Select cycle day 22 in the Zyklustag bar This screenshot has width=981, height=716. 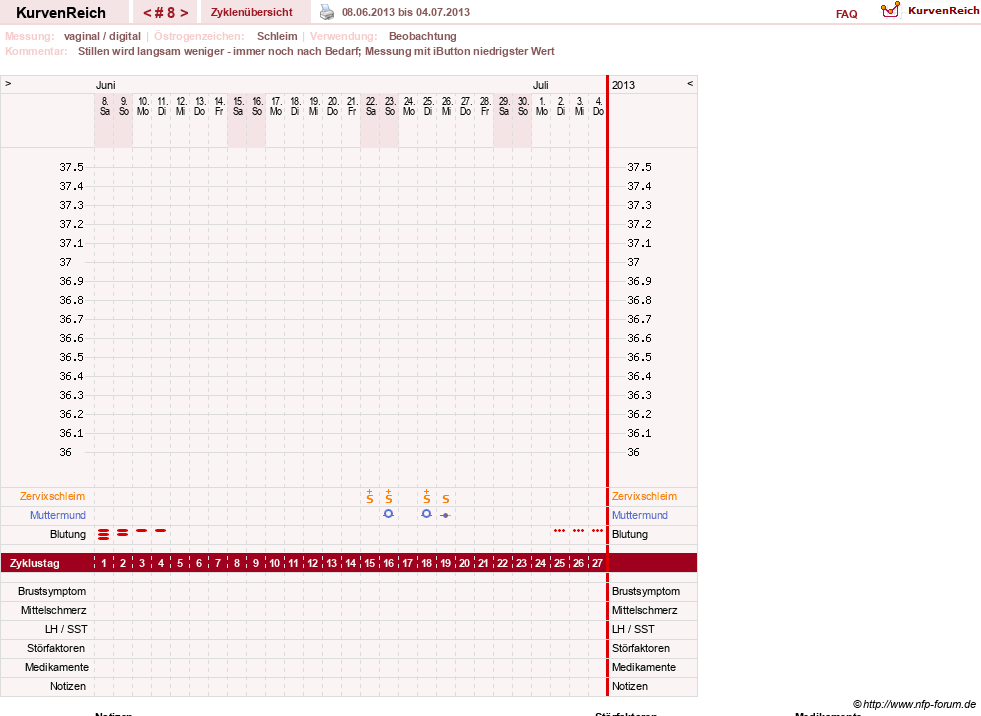click(502, 563)
